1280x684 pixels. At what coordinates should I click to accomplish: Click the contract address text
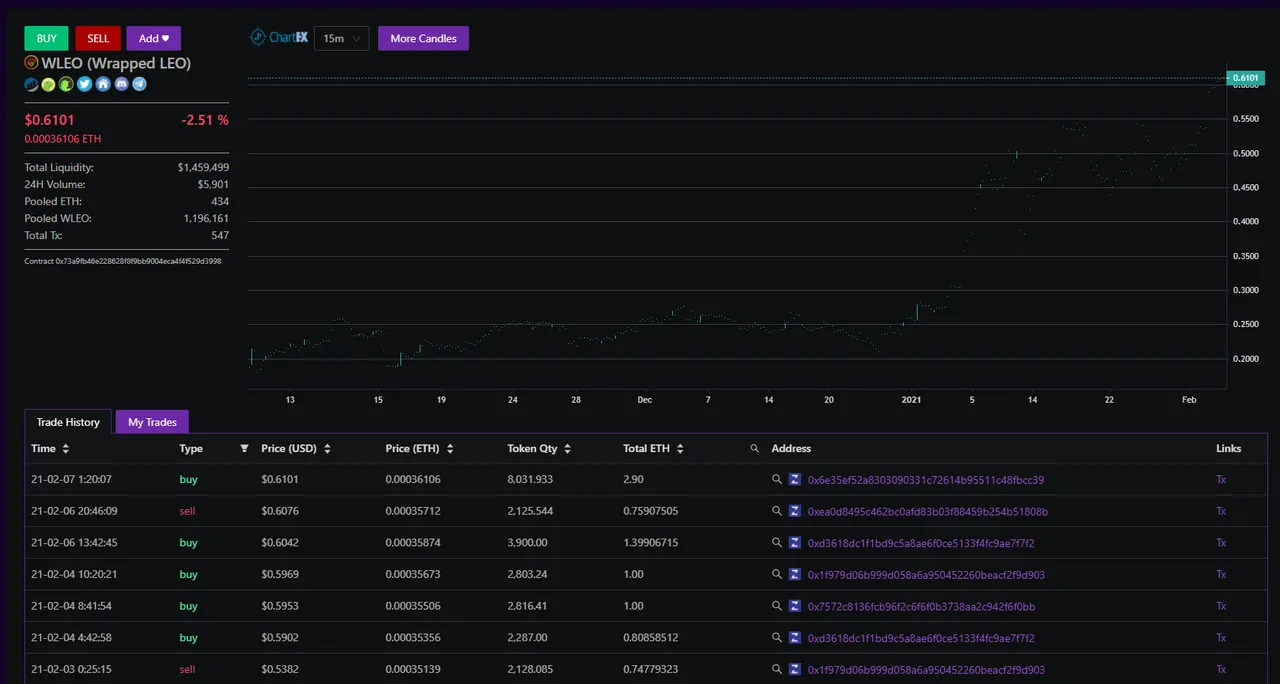(123, 261)
